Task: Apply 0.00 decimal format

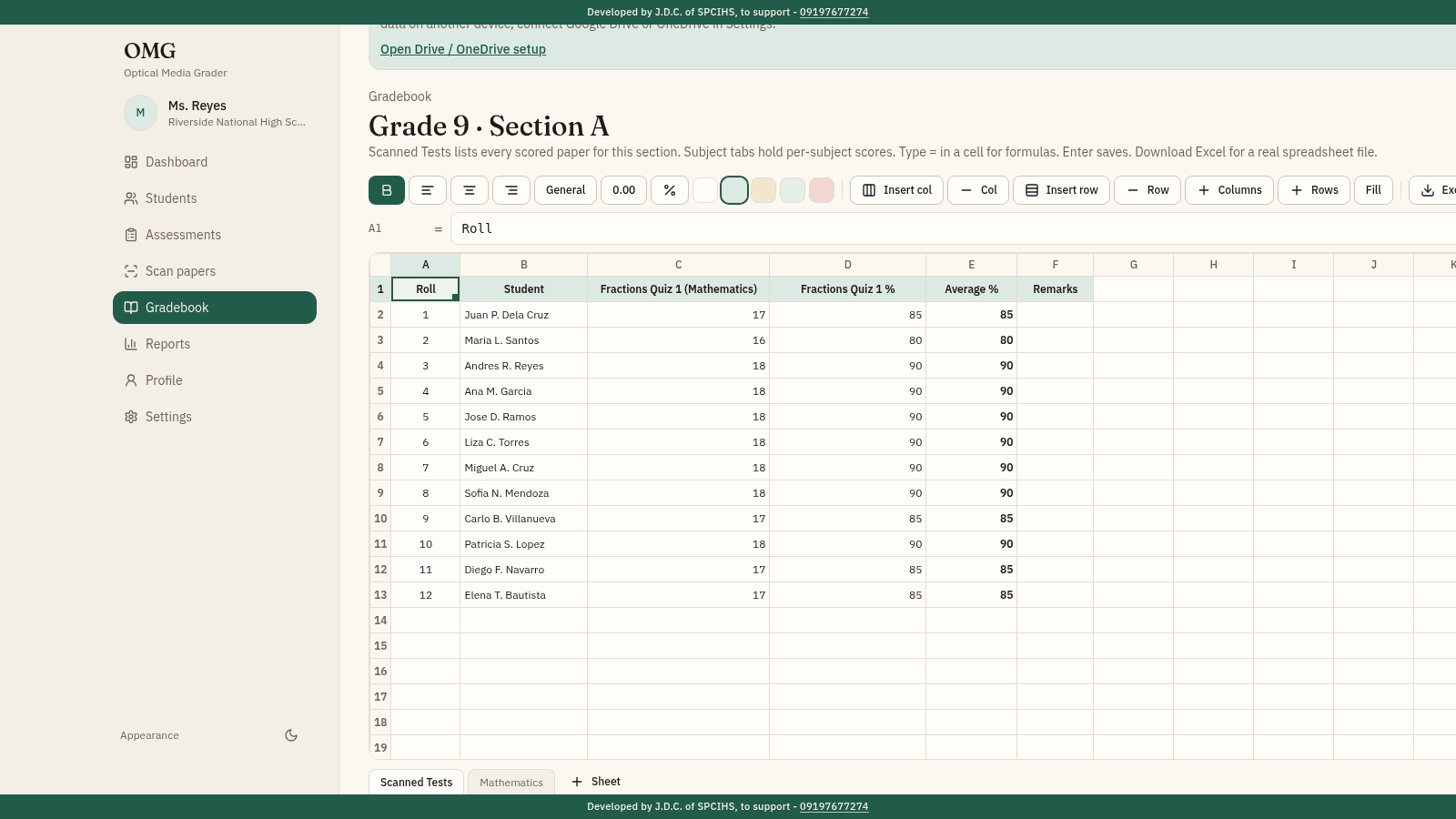Action: (x=624, y=190)
